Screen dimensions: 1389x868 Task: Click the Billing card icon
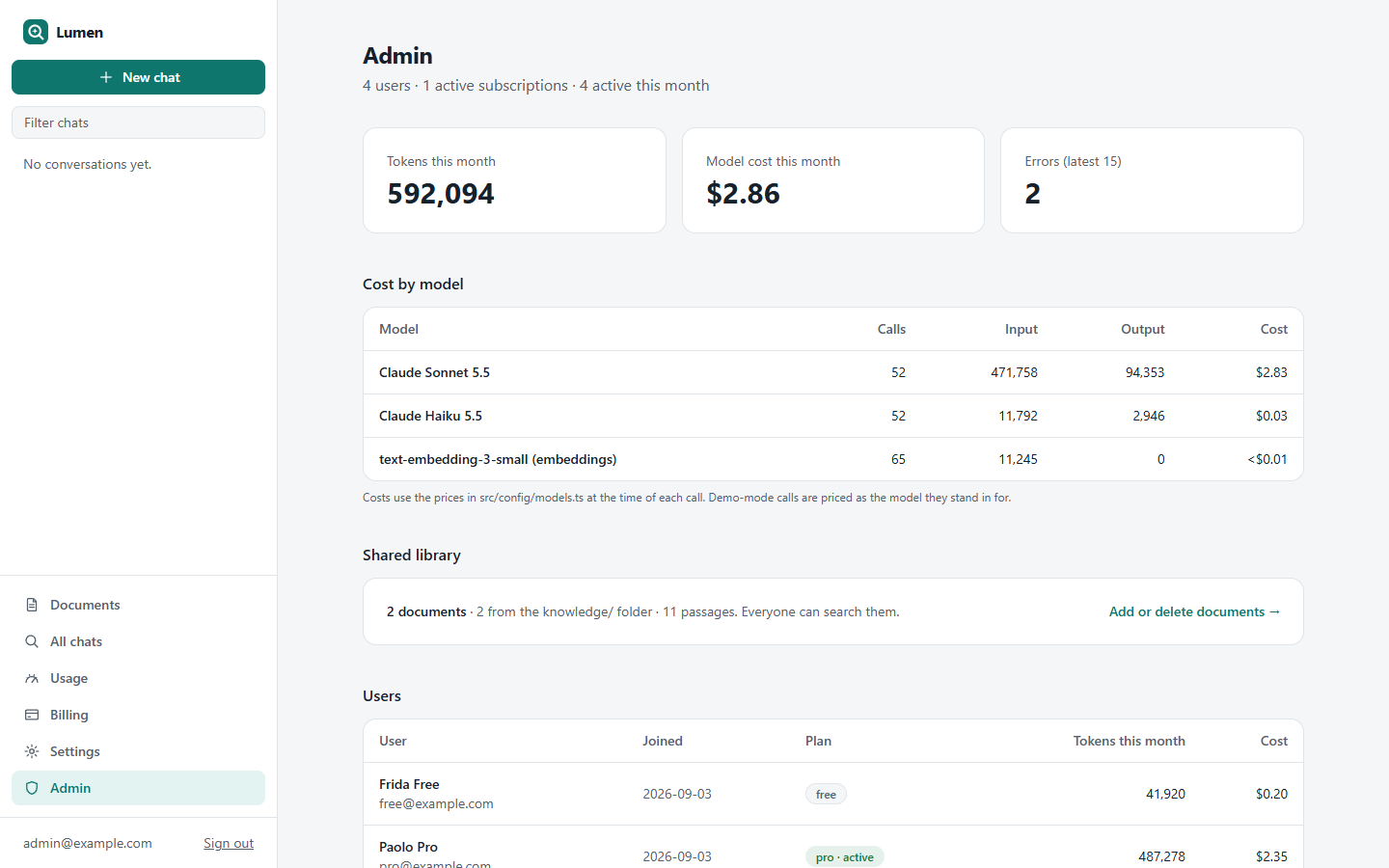pos(32,715)
